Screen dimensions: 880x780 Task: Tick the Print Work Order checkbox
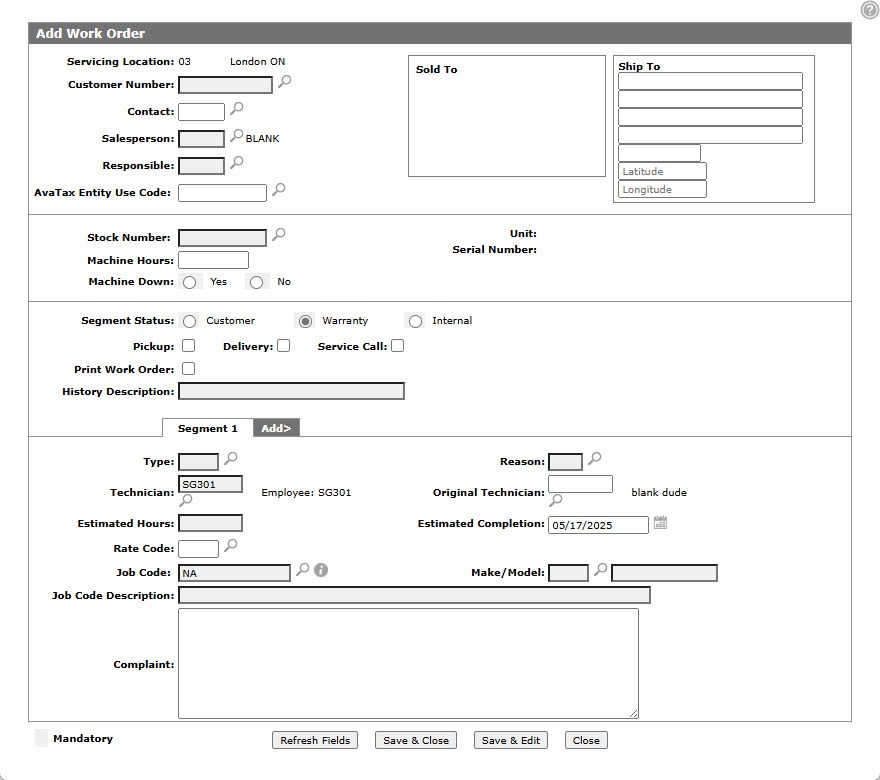189,369
